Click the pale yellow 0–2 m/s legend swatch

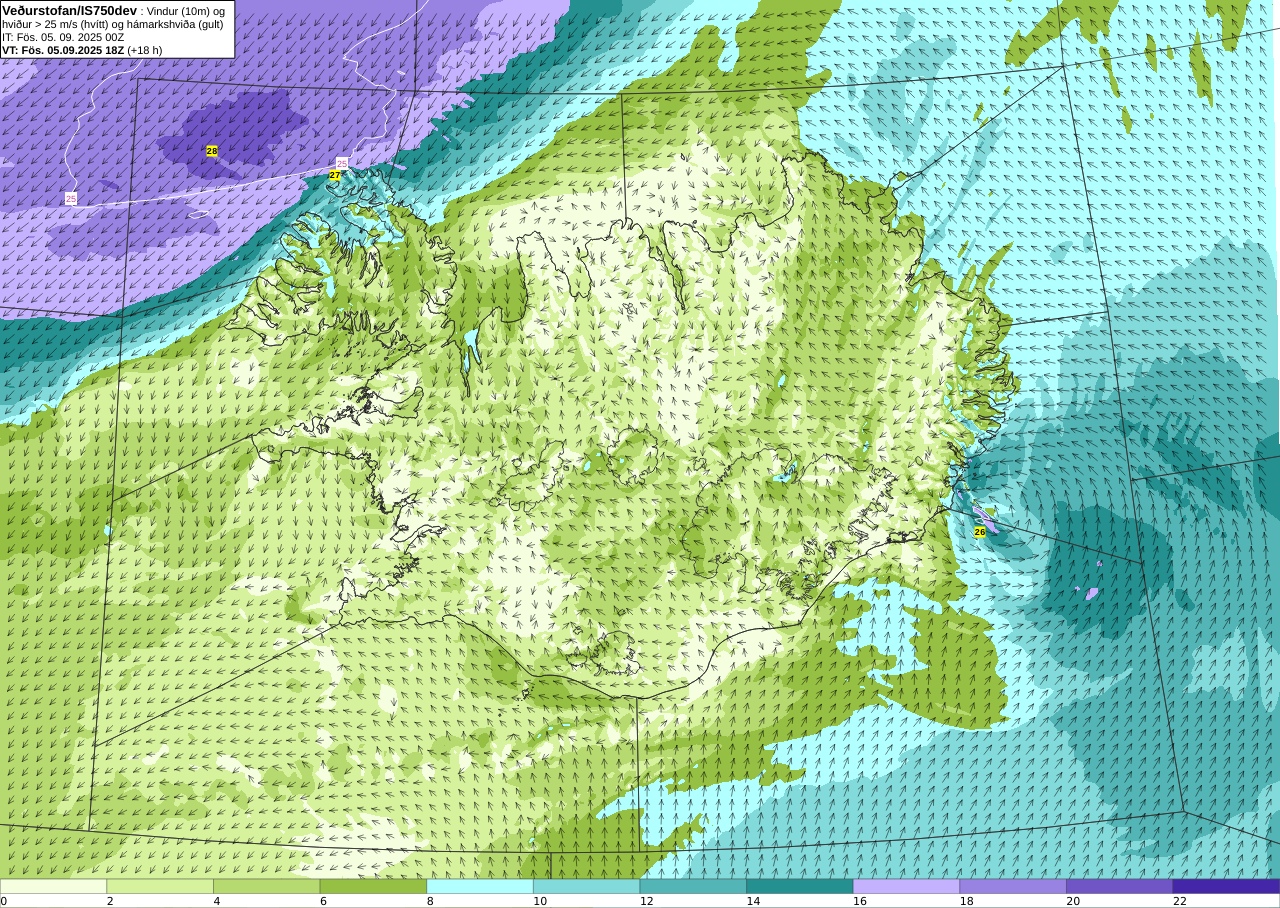pos(53,886)
